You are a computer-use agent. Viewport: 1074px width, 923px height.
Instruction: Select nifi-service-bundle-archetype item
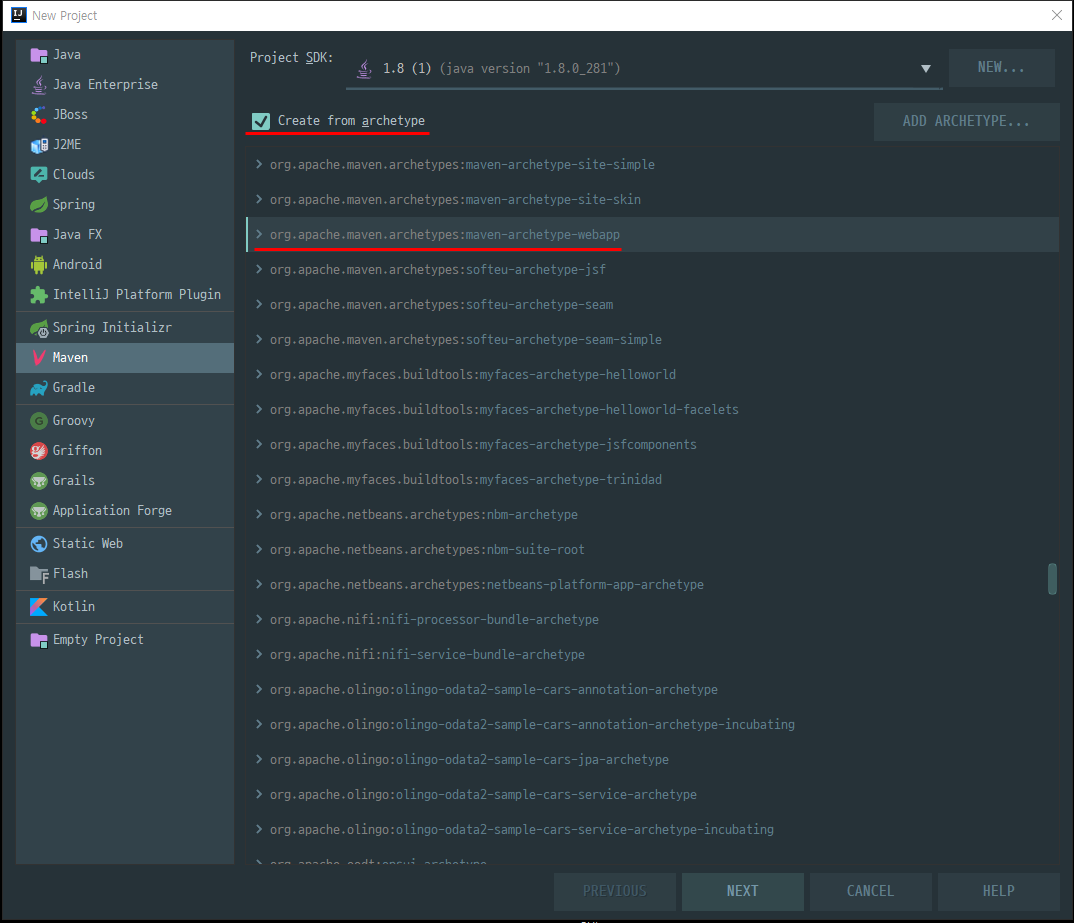click(x=652, y=654)
